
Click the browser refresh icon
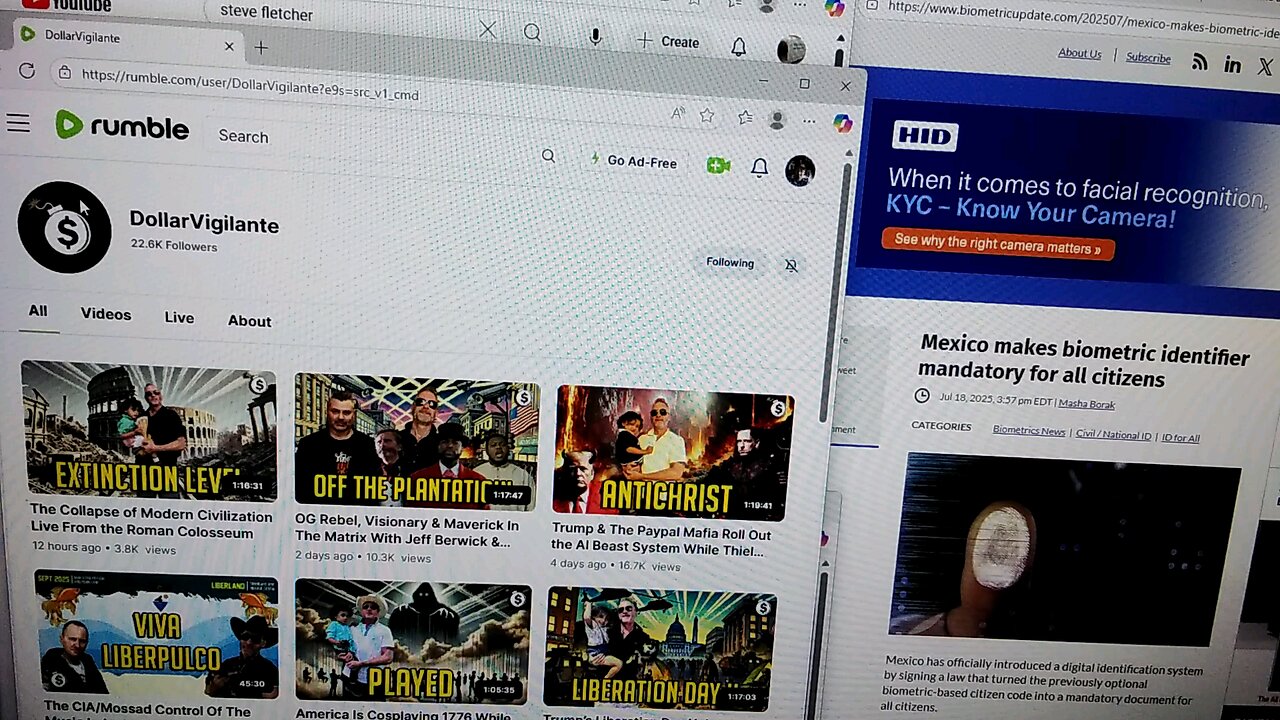[x=27, y=71]
